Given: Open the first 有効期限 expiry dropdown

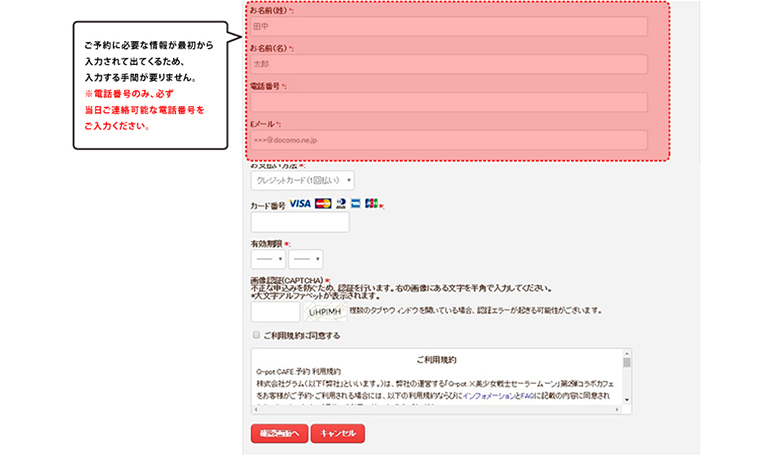Looking at the screenshot, I should [x=267, y=259].
